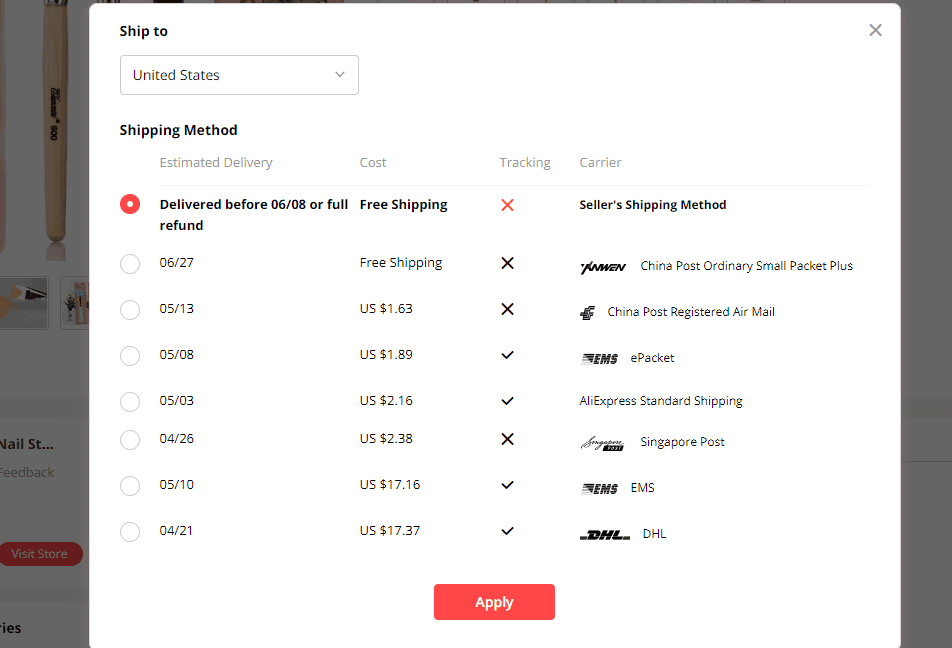952x648 pixels.
Task: Click the 'US $2.16' cost value
Action: tap(386, 401)
